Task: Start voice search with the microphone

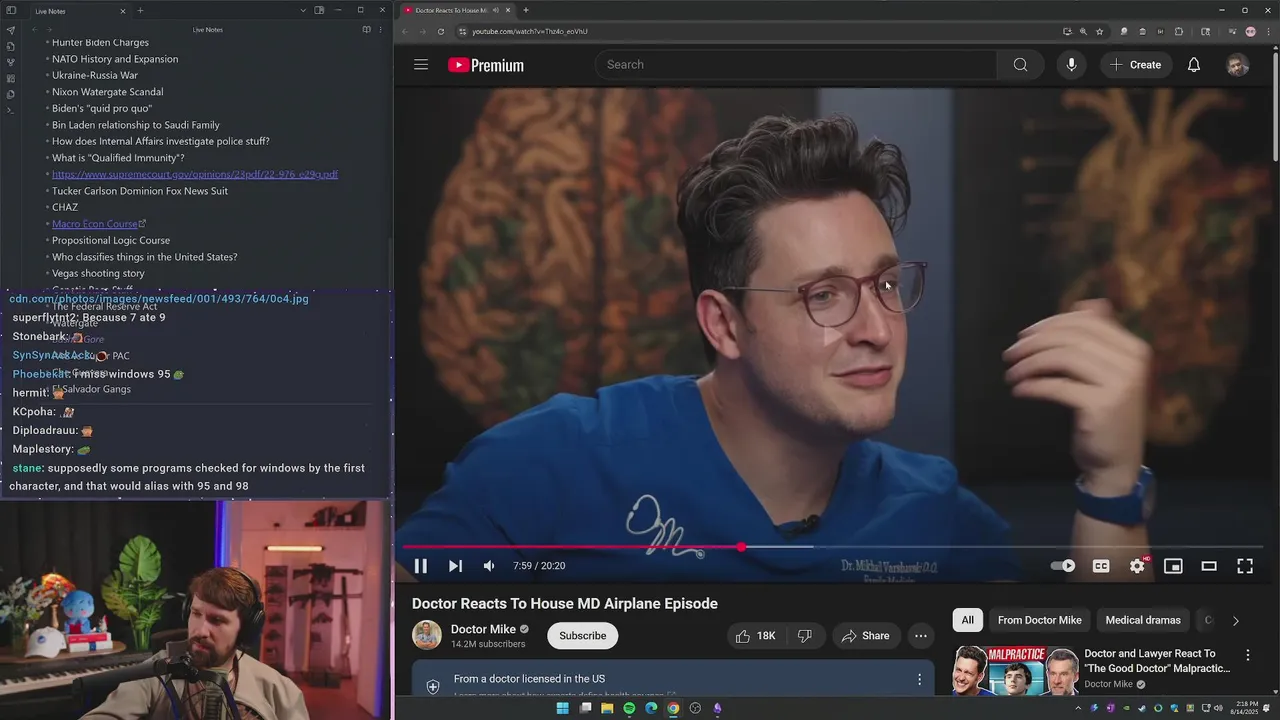Action: [1071, 65]
